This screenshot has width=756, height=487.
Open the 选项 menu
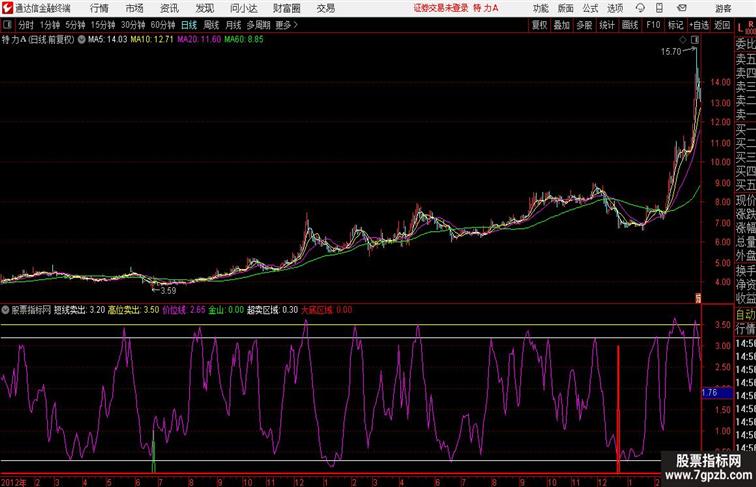[x=615, y=8]
